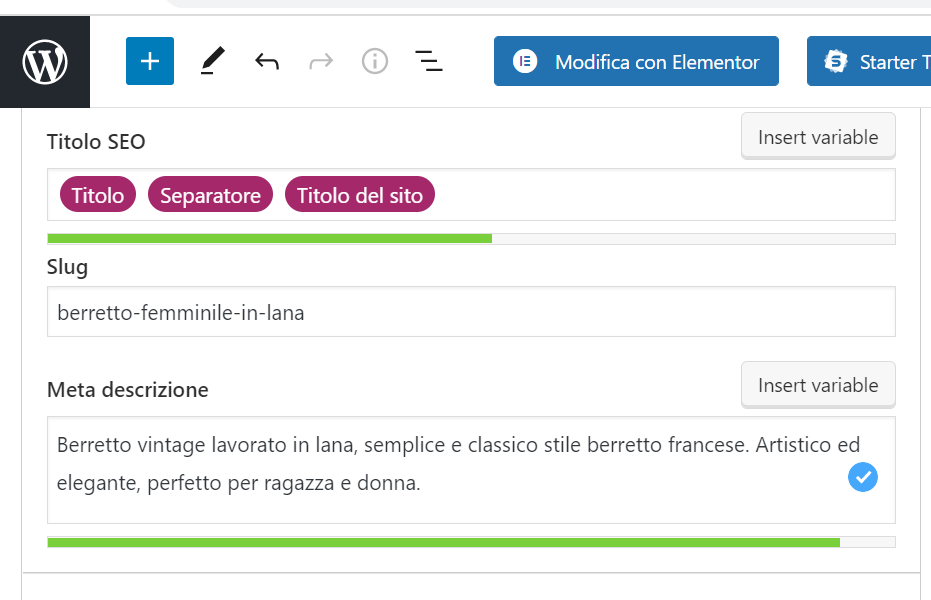Select the pencil Tools icon
The image size is (931, 600).
tap(212, 61)
